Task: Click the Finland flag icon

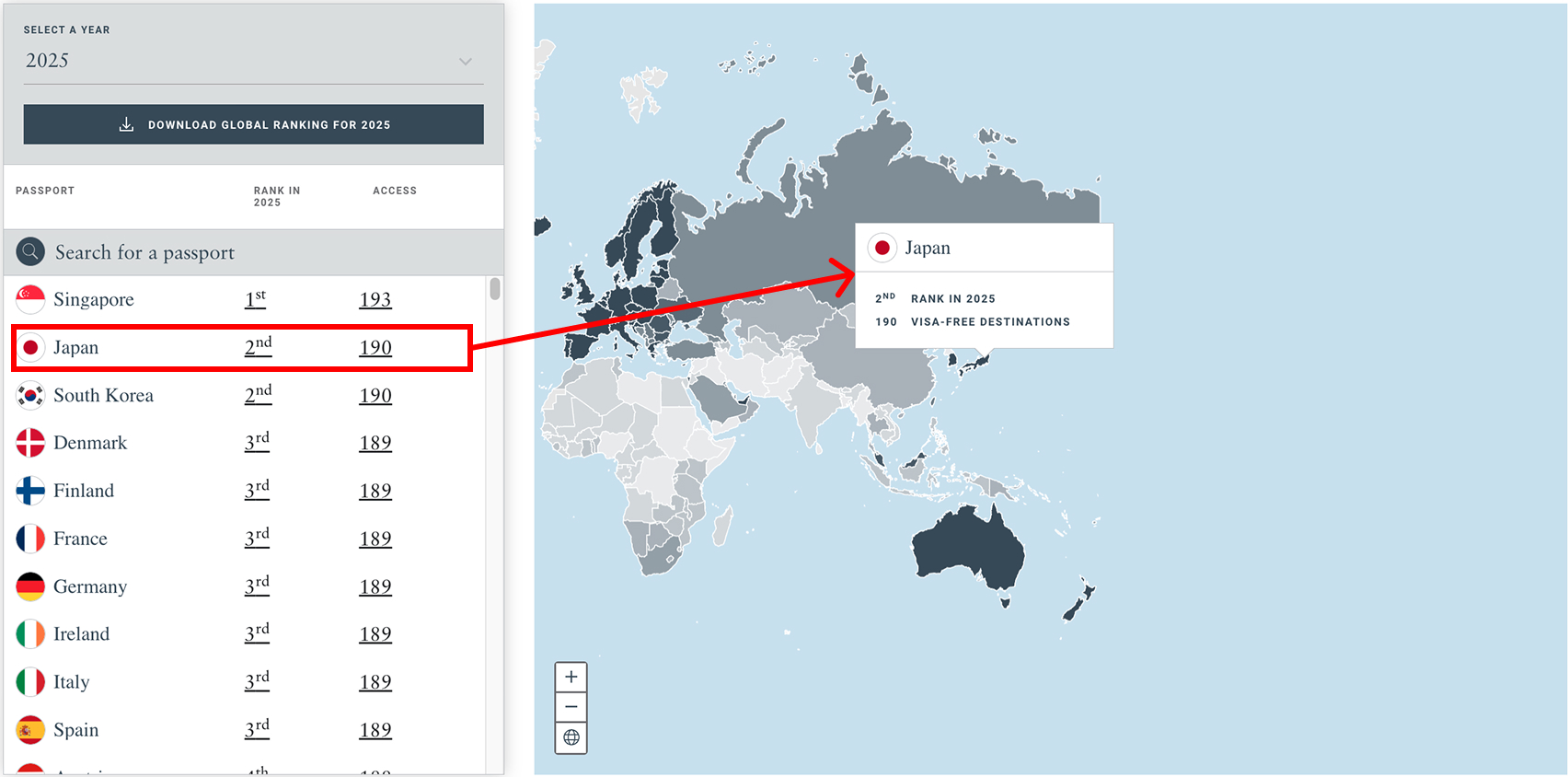Action: 30,491
